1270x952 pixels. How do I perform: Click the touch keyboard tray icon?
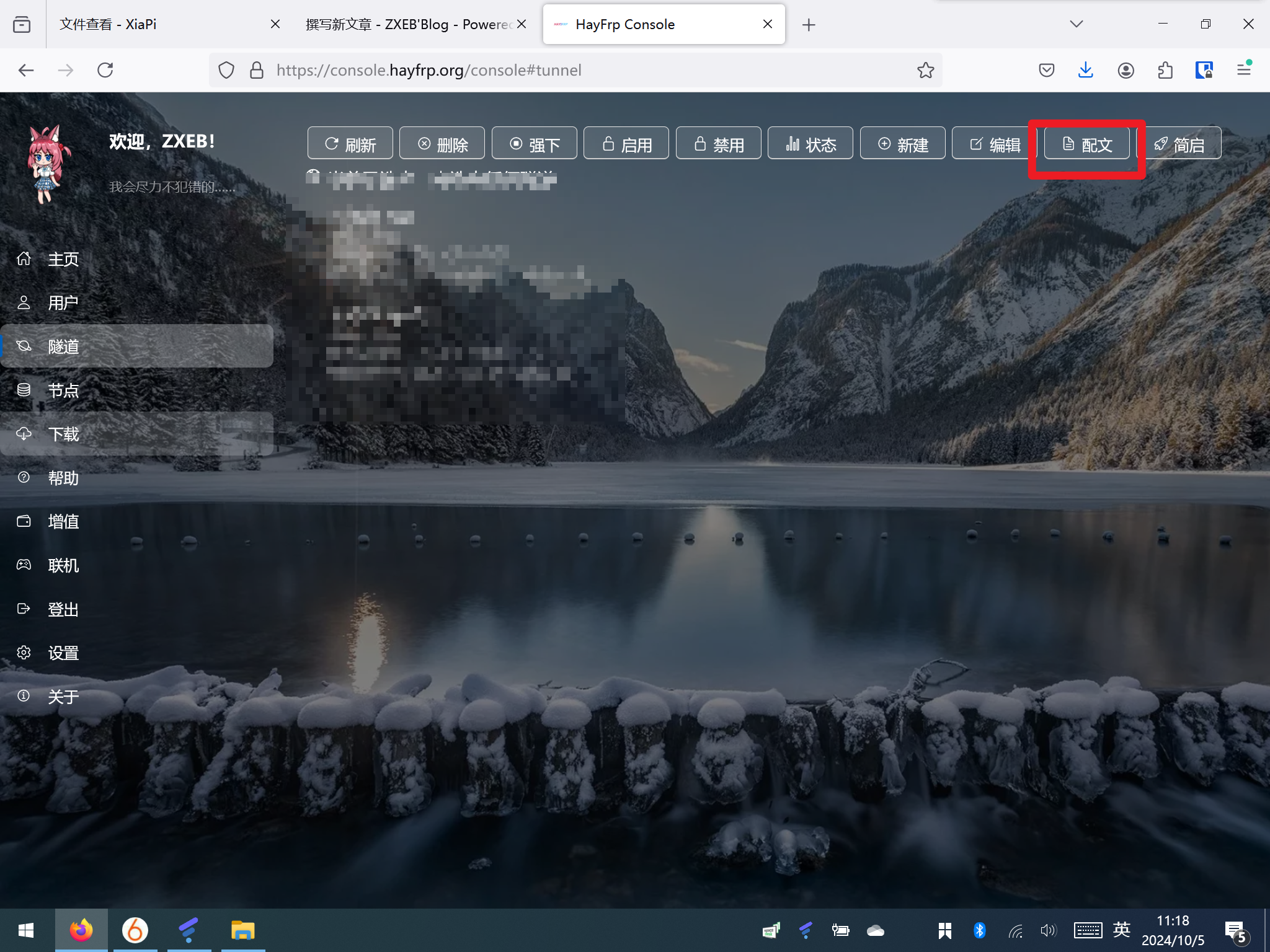click(1088, 930)
